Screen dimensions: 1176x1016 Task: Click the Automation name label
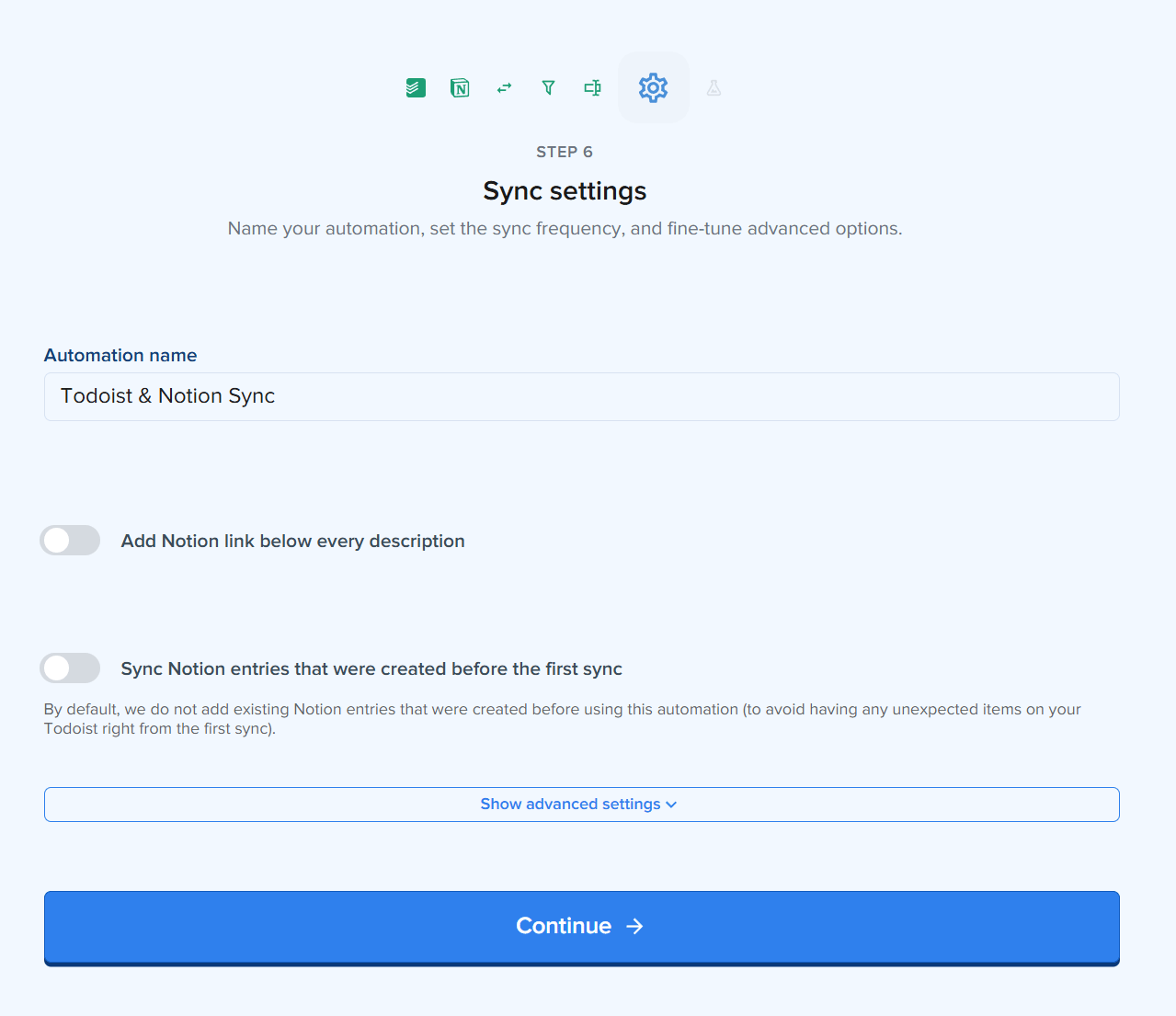(120, 355)
